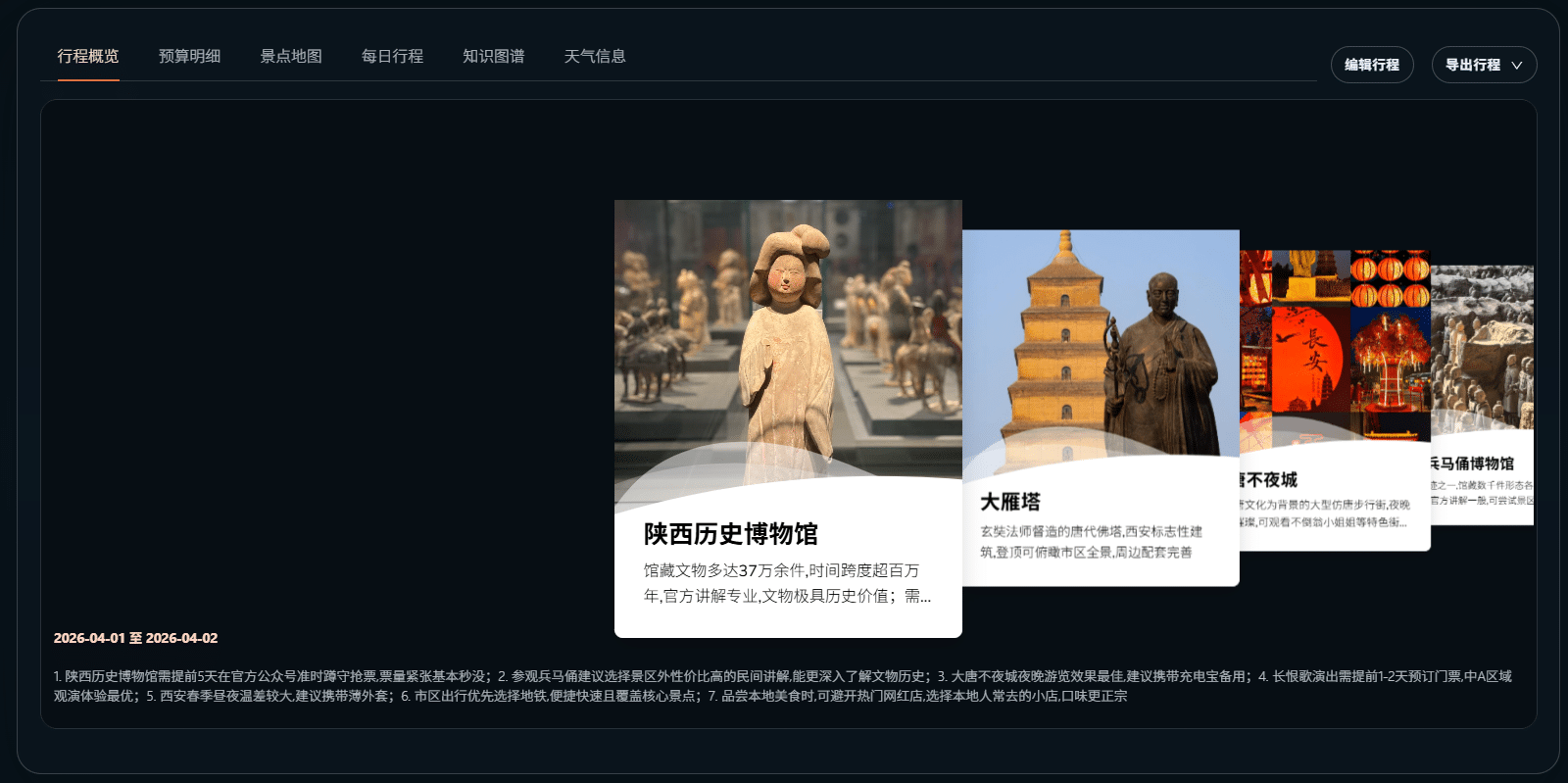Click the 陕西历史博物馆 title text
This screenshot has width=1568, height=783.
[731, 534]
